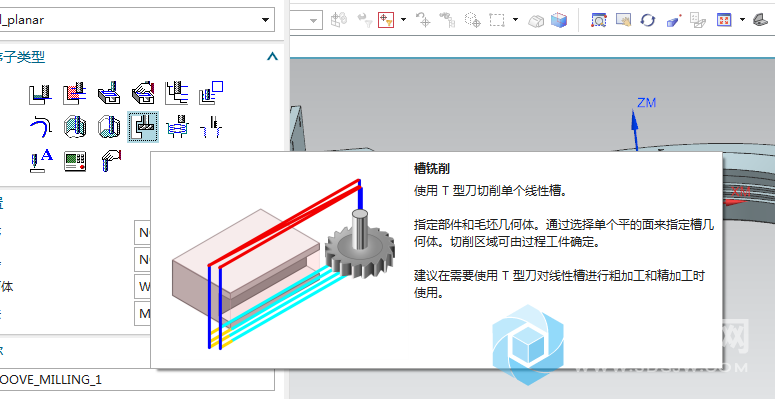
Task: Toggle the red-bordered selection filter icon
Action: click(386, 20)
